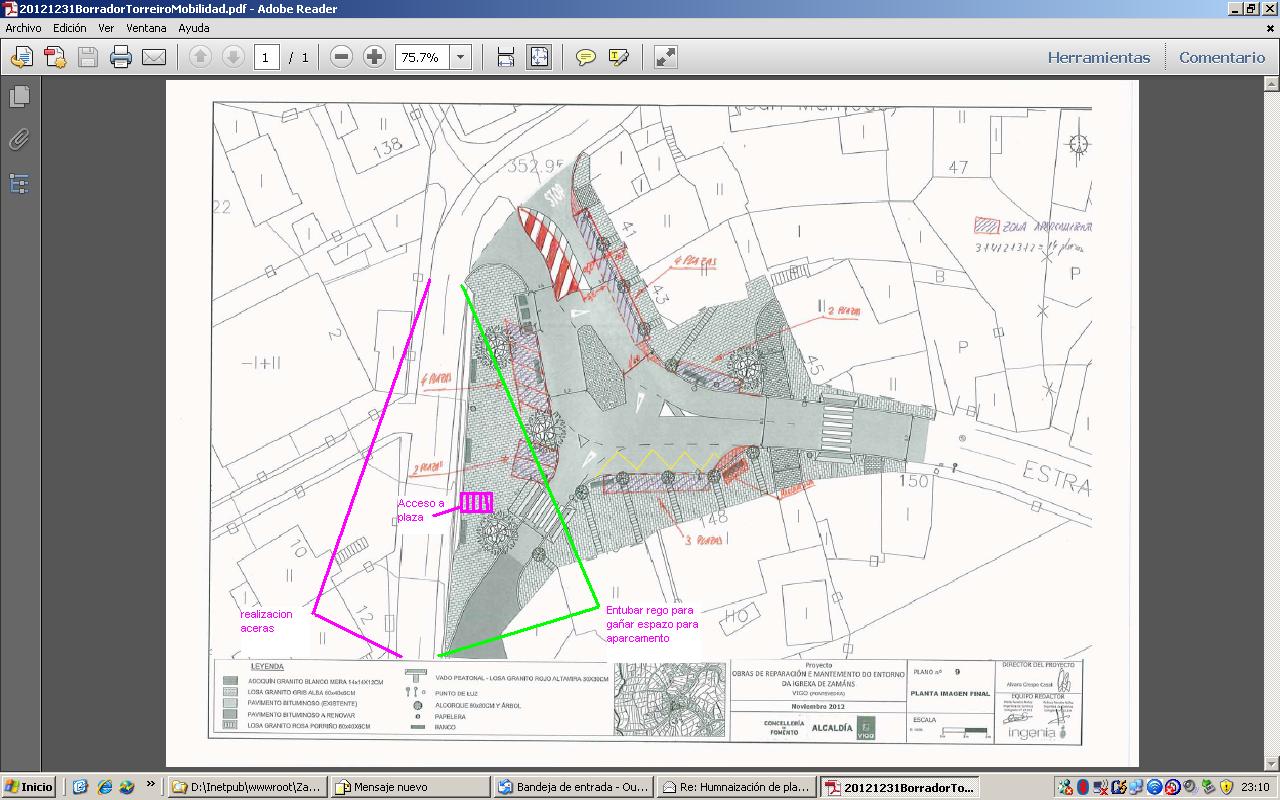Click the Print file icon
This screenshot has height=800, width=1280.
click(x=121, y=57)
